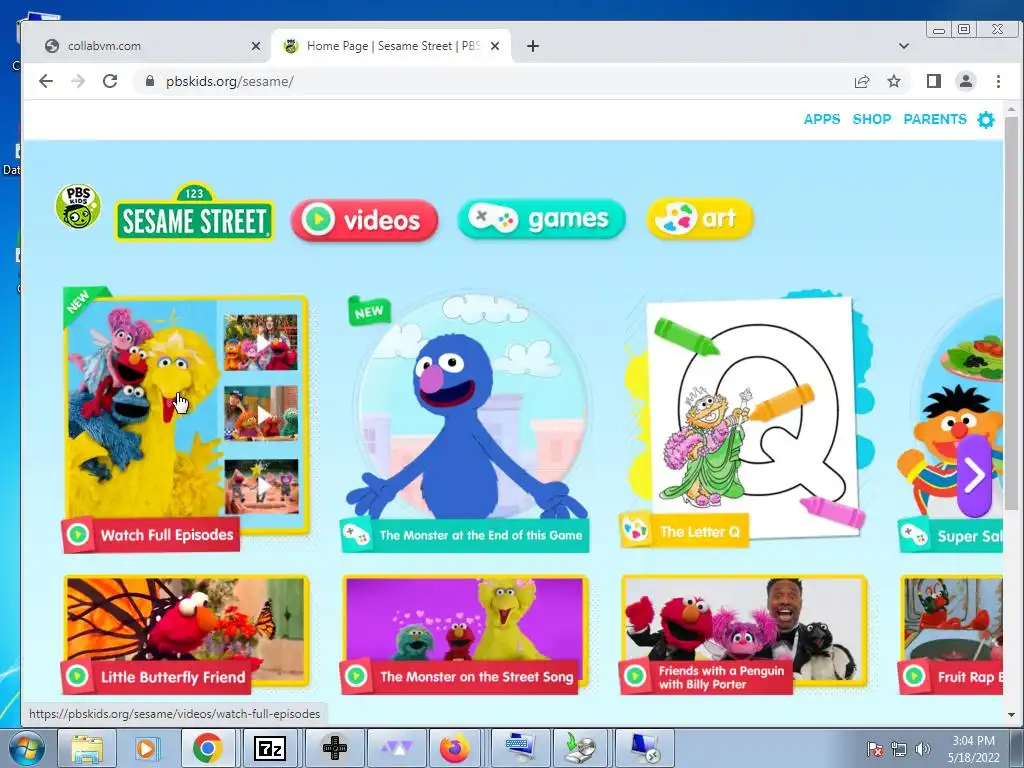Image resolution: width=1024 pixels, height=768 pixels.
Task: Click middle mini video thumbnail in Full Episodes card
Action: pos(261,413)
